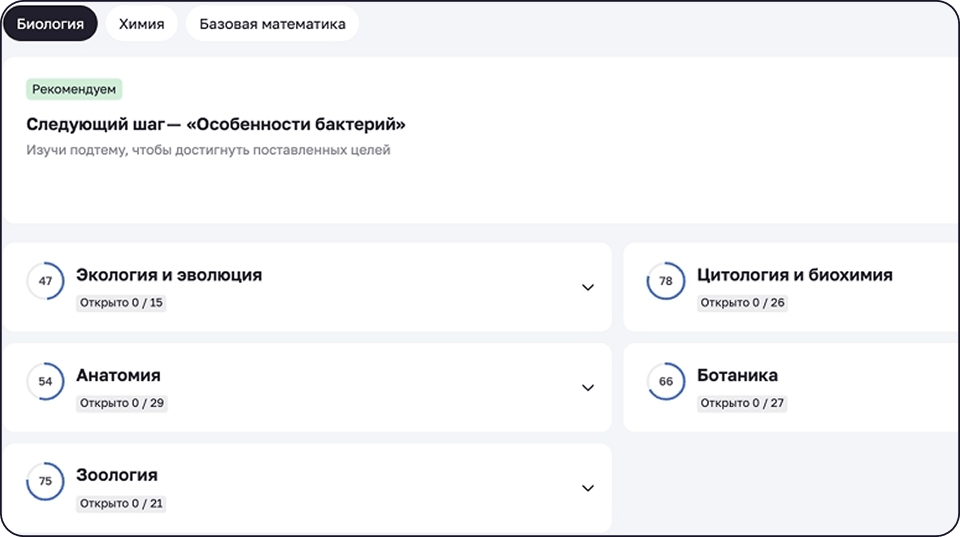The width and height of the screenshot is (960, 537).
Task: Expand the Зоология section chevron
Action: [588, 488]
